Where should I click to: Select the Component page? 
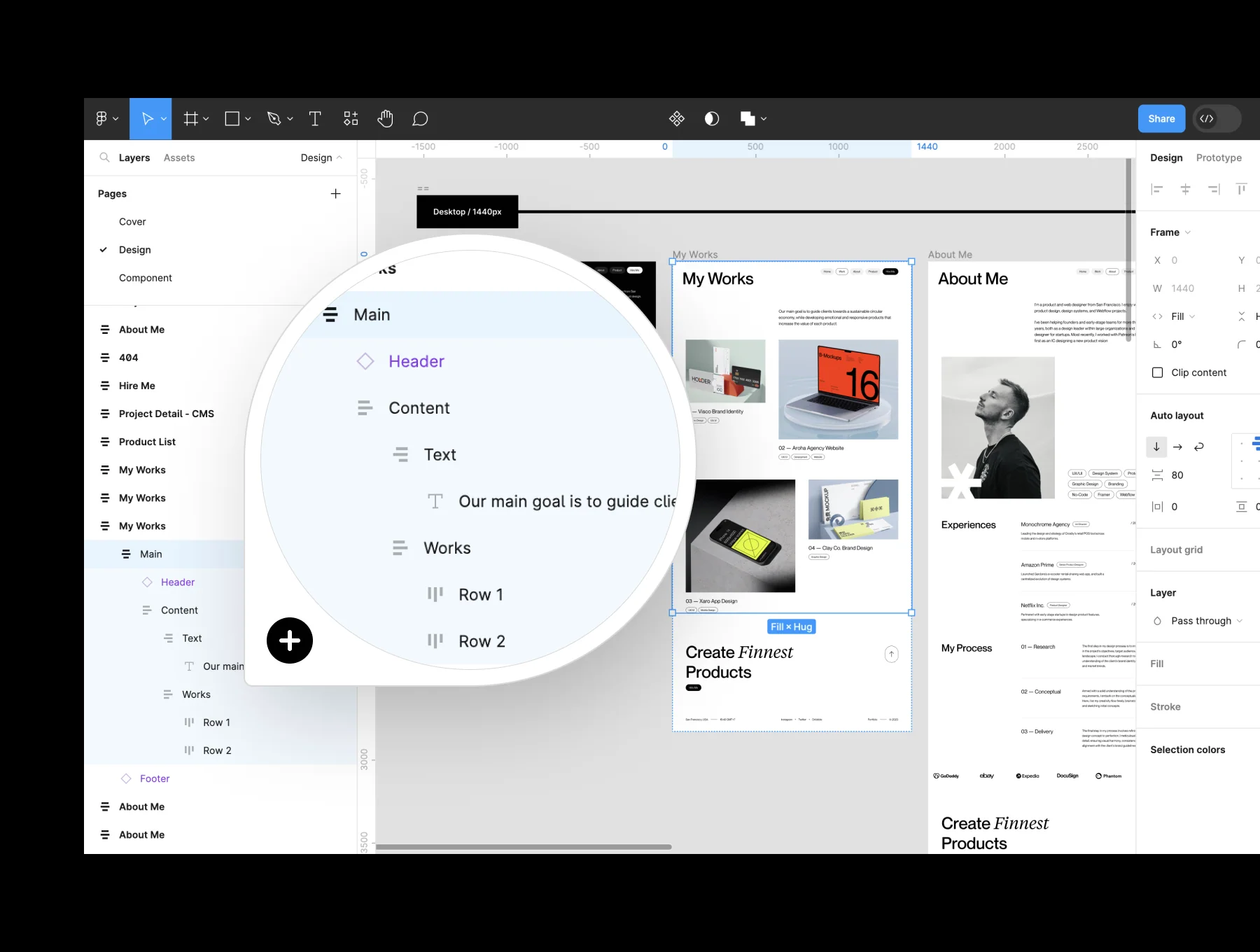(146, 278)
